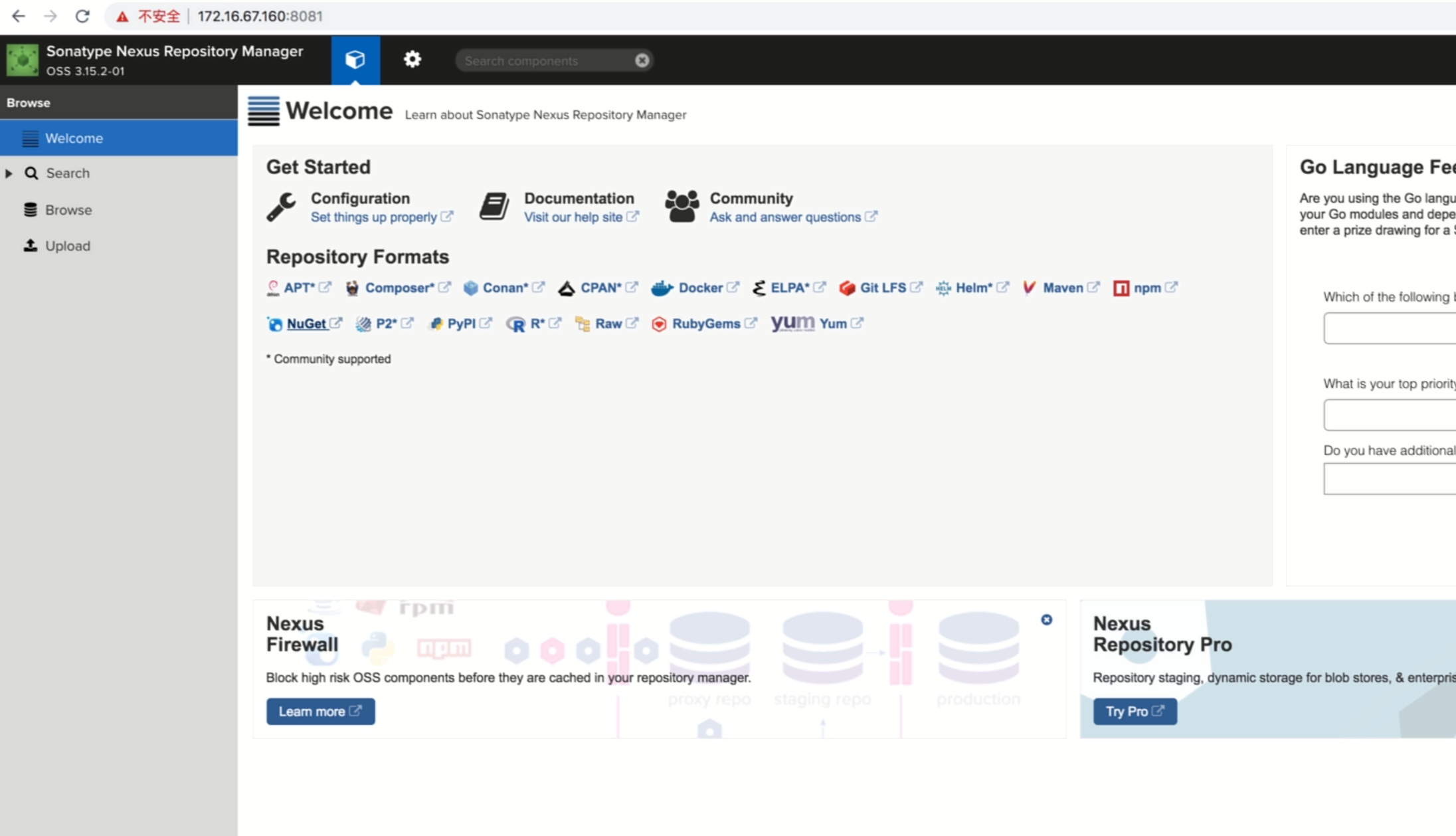Dismiss the Nexus Firewall banner
This screenshot has height=836, width=1456.
point(1046,619)
